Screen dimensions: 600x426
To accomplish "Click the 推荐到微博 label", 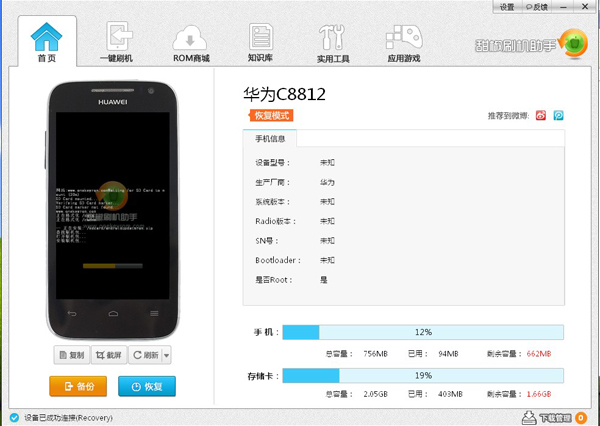I will point(509,116).
